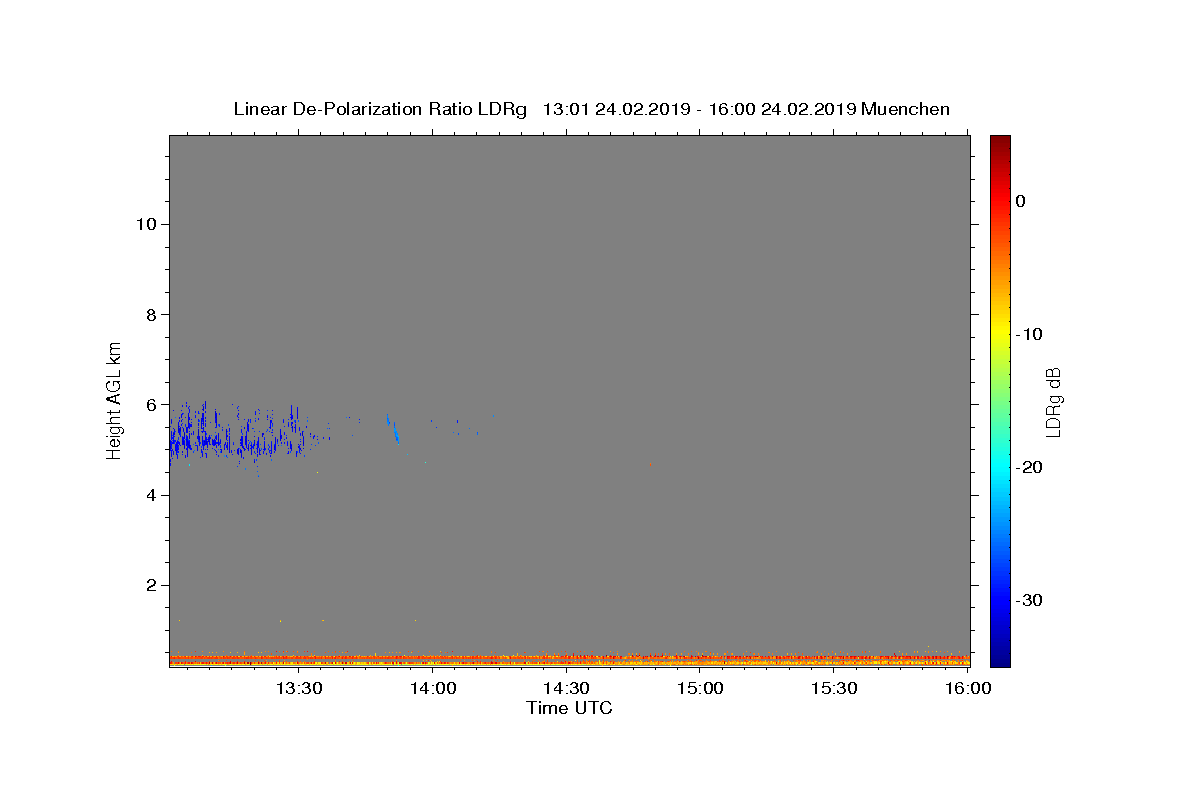
Task: Click the height tick label 6
Action: 150,404
